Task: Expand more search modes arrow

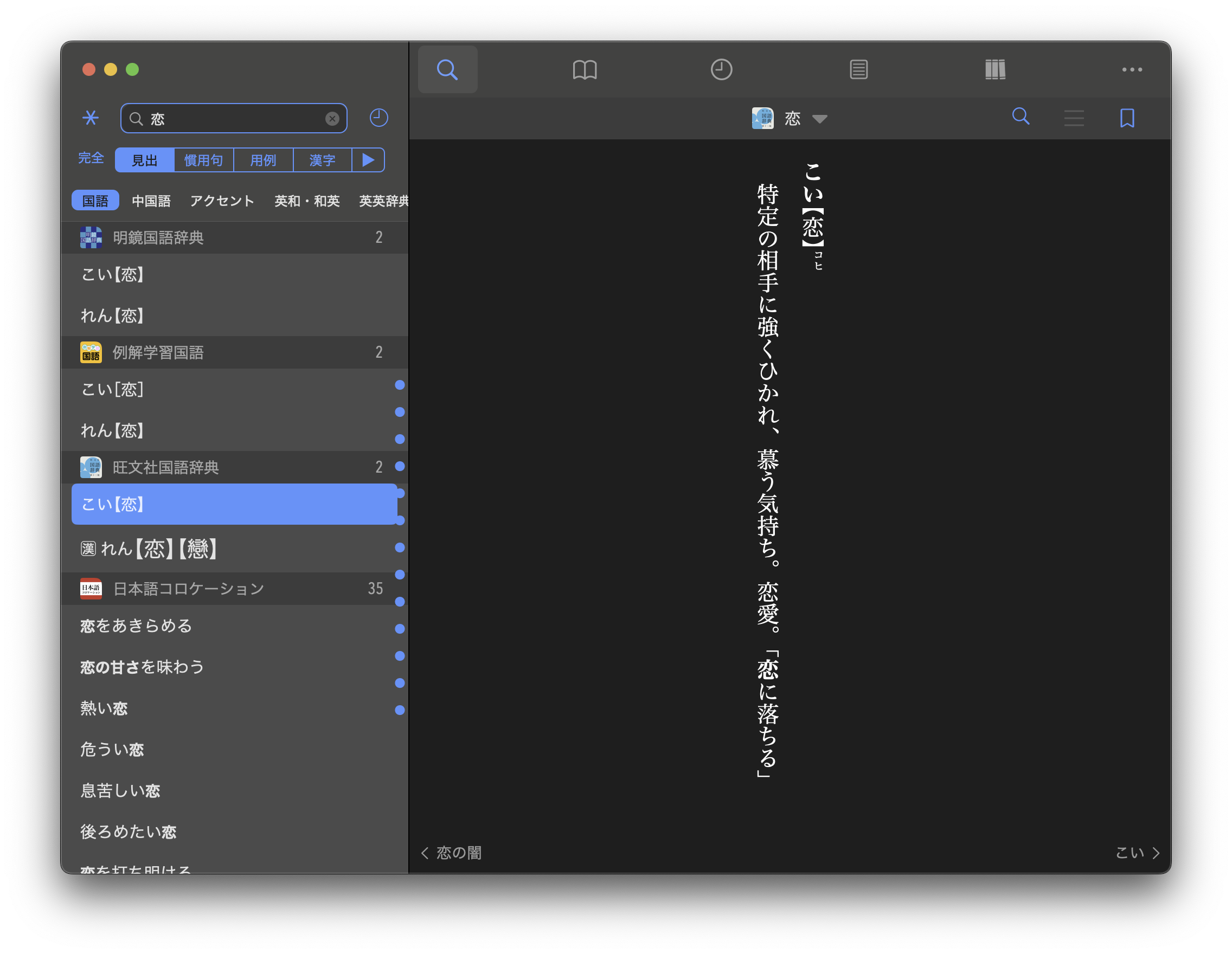Action: (x=368, y=160)
